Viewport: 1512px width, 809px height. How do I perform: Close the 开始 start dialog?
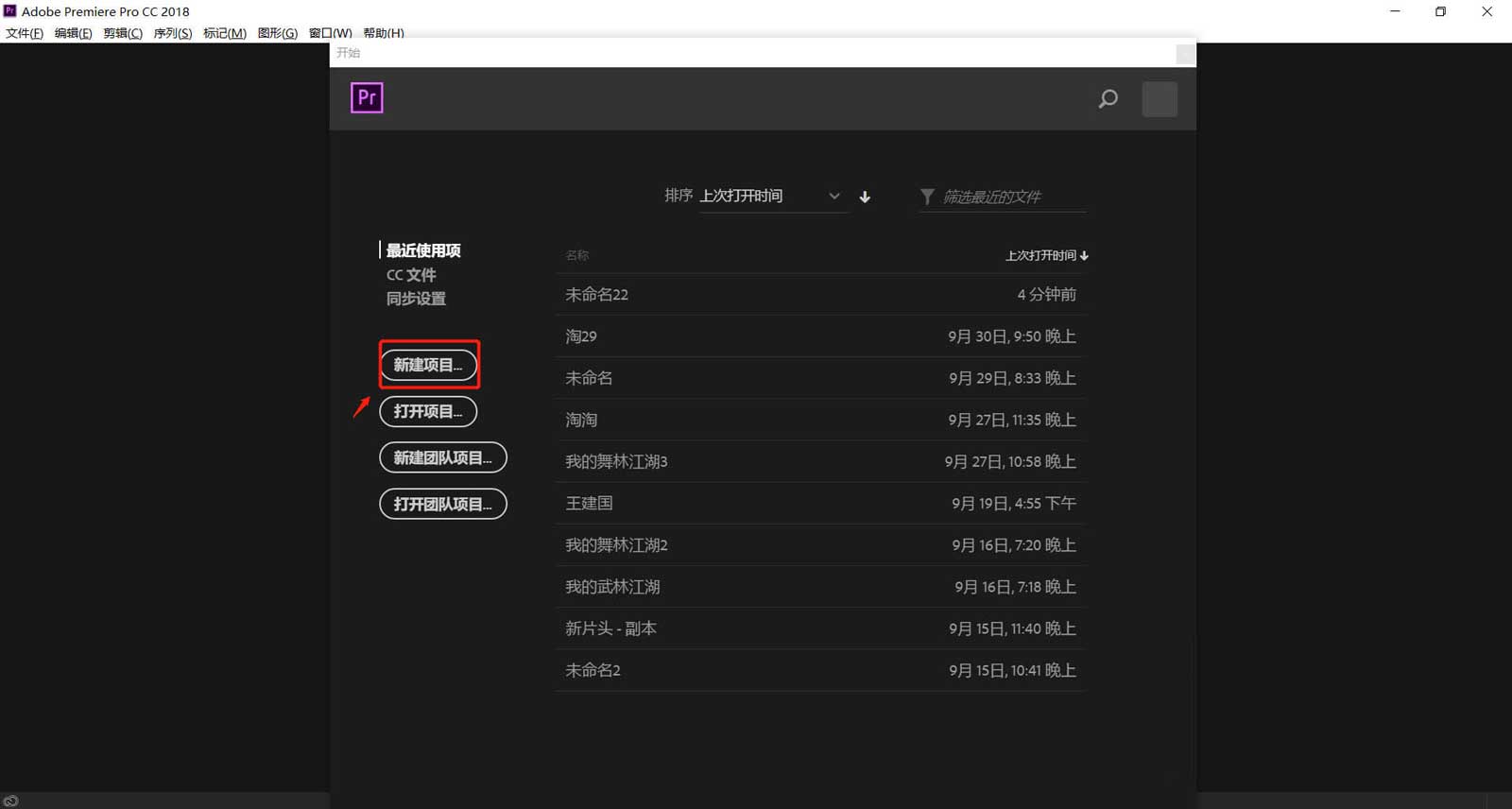[x=1184, y=54]
